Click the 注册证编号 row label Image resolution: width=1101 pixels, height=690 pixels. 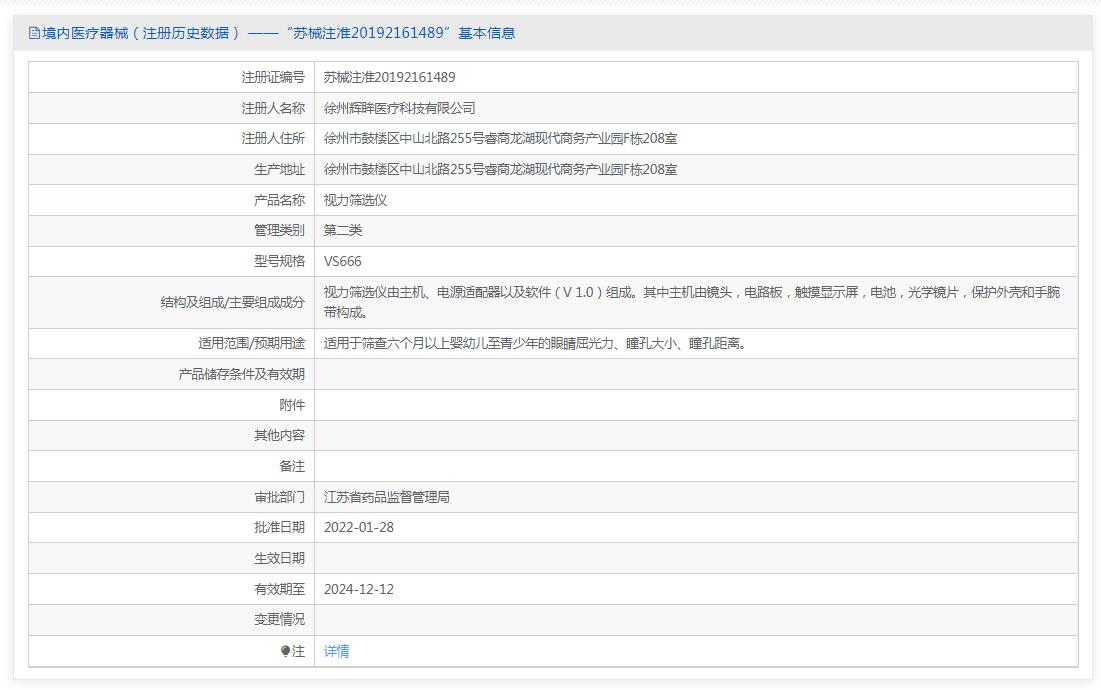click(273, 77)
